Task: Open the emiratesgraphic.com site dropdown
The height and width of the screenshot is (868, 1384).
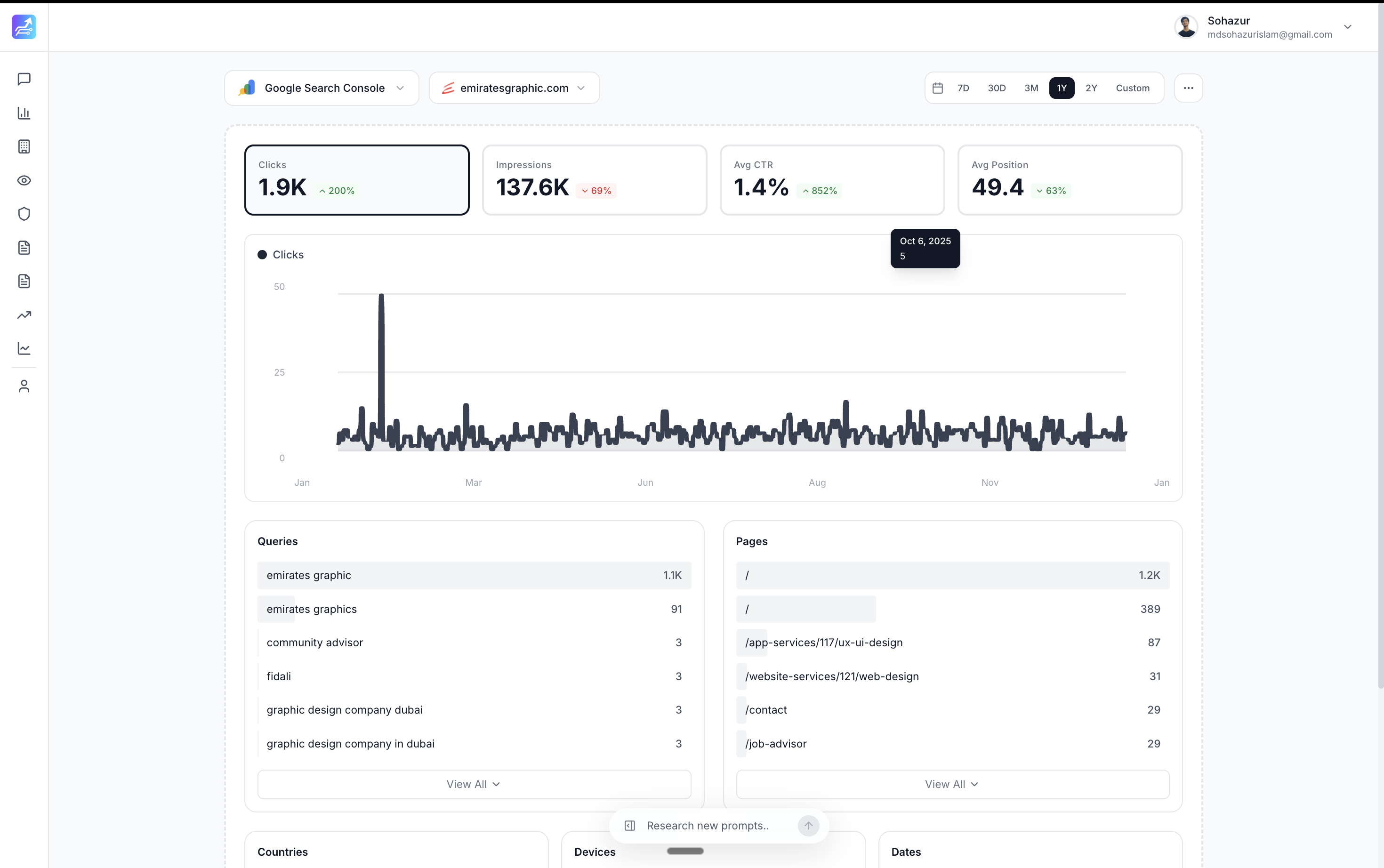Action: 514,88
